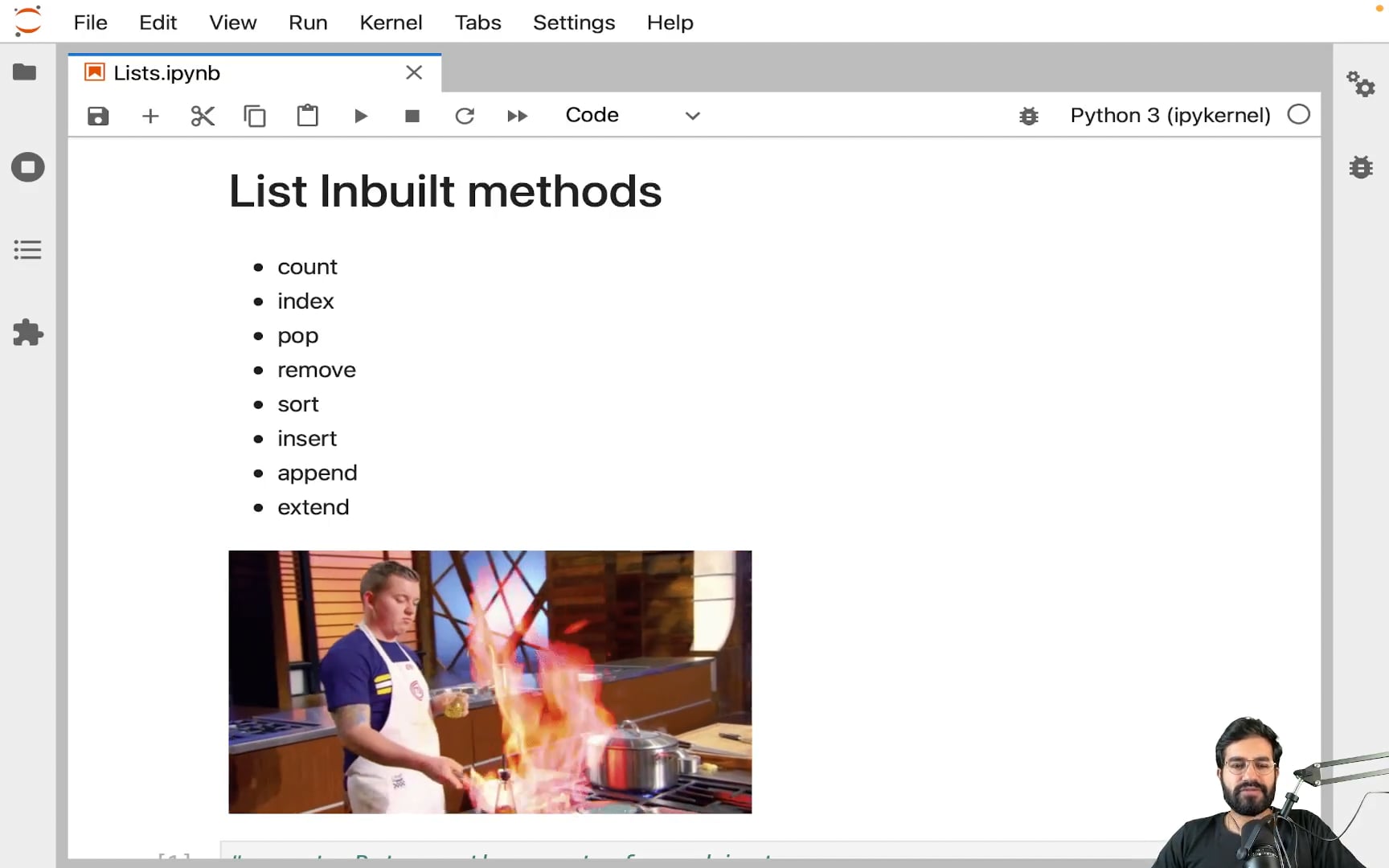Switch kernel via Python 3 (ipykernel)
This screenshot has height=868, width=1389.
pos(1170,115)
